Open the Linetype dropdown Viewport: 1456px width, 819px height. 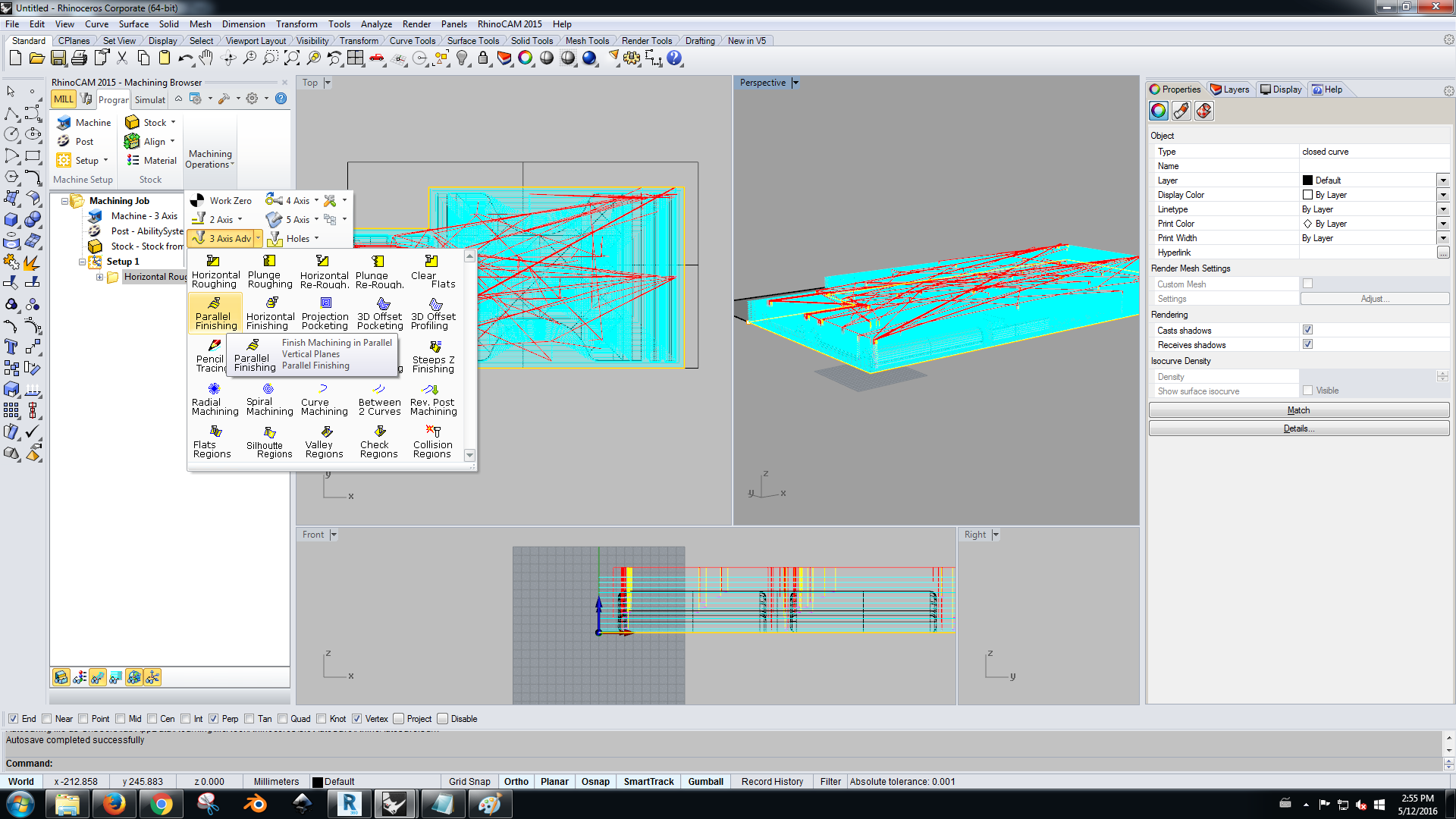1443,209
